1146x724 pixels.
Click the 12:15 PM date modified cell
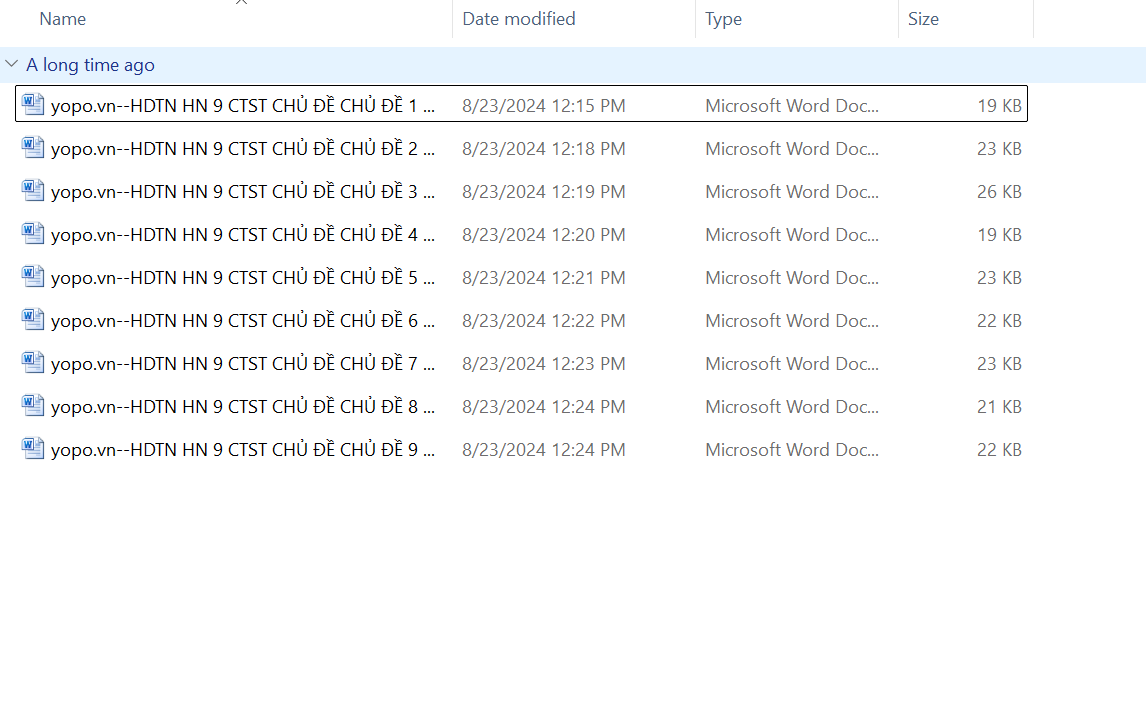pos(543,105)
